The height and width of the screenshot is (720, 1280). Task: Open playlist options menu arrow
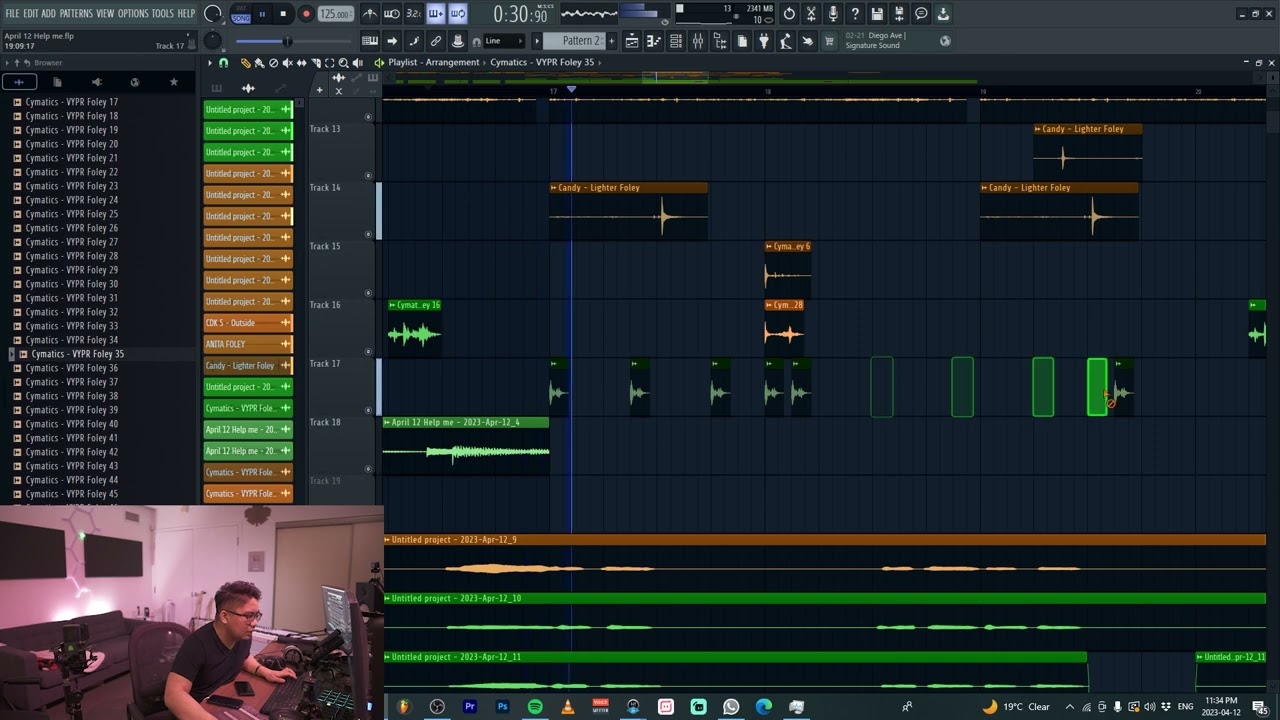click(x=210, y=63)
